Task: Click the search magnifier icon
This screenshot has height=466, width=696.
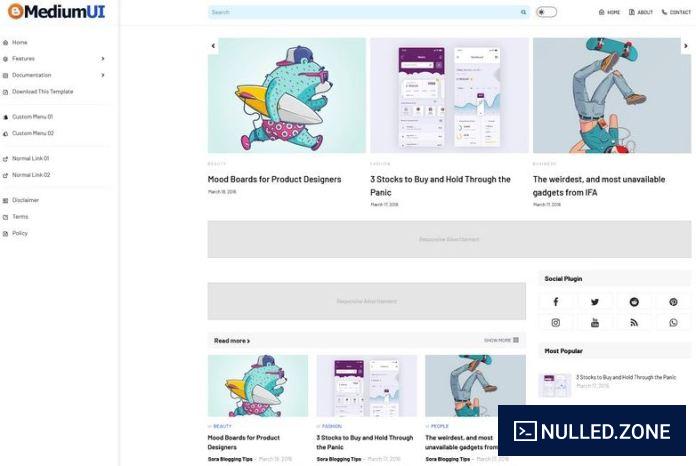Action: pos(523,12)
